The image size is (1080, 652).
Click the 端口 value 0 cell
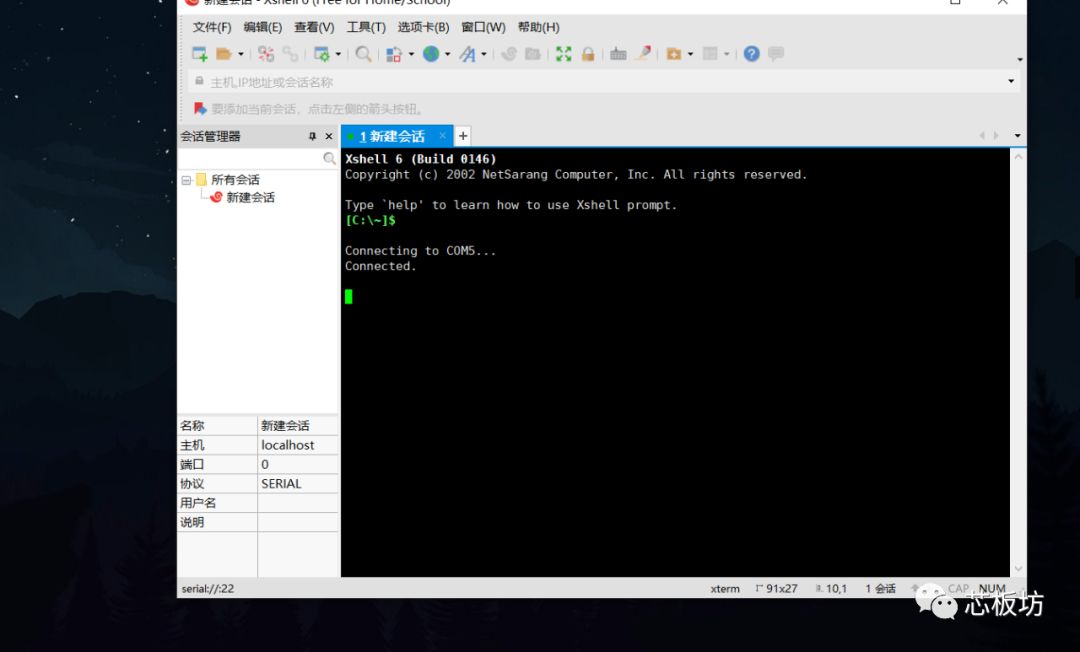click(298, 464)
